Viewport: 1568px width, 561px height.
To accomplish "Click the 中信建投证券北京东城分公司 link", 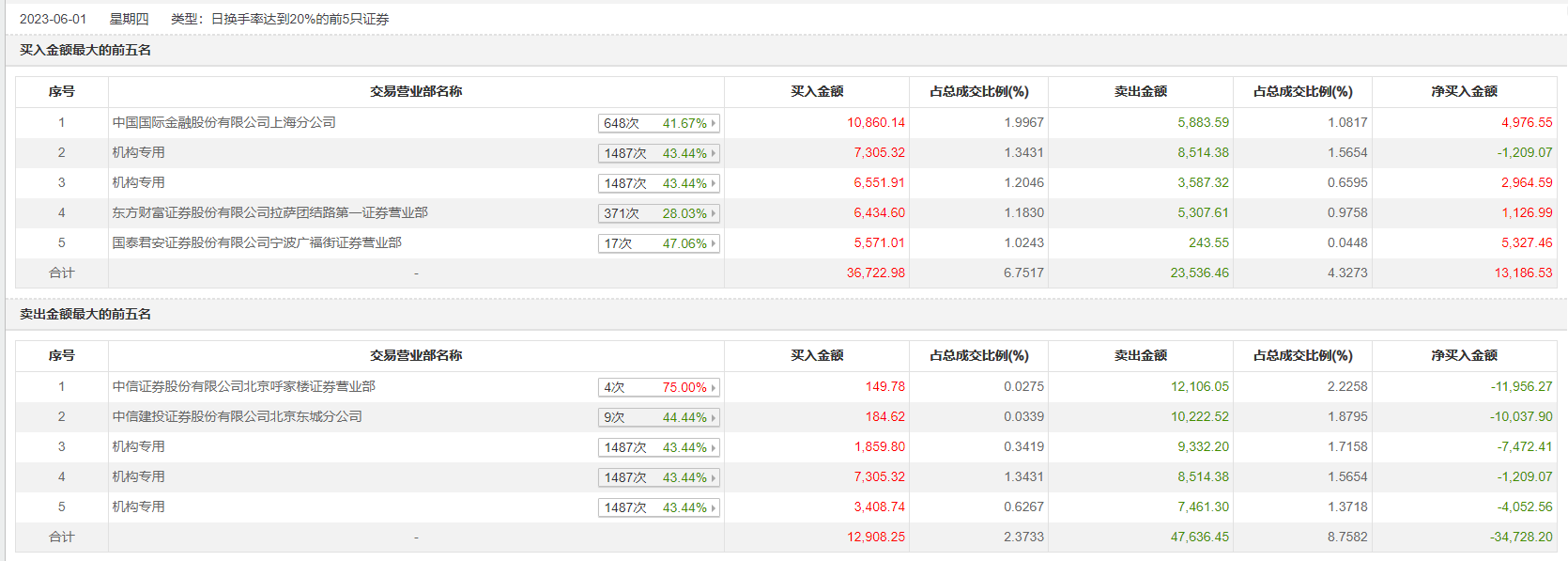I will [x=237, y=416].
